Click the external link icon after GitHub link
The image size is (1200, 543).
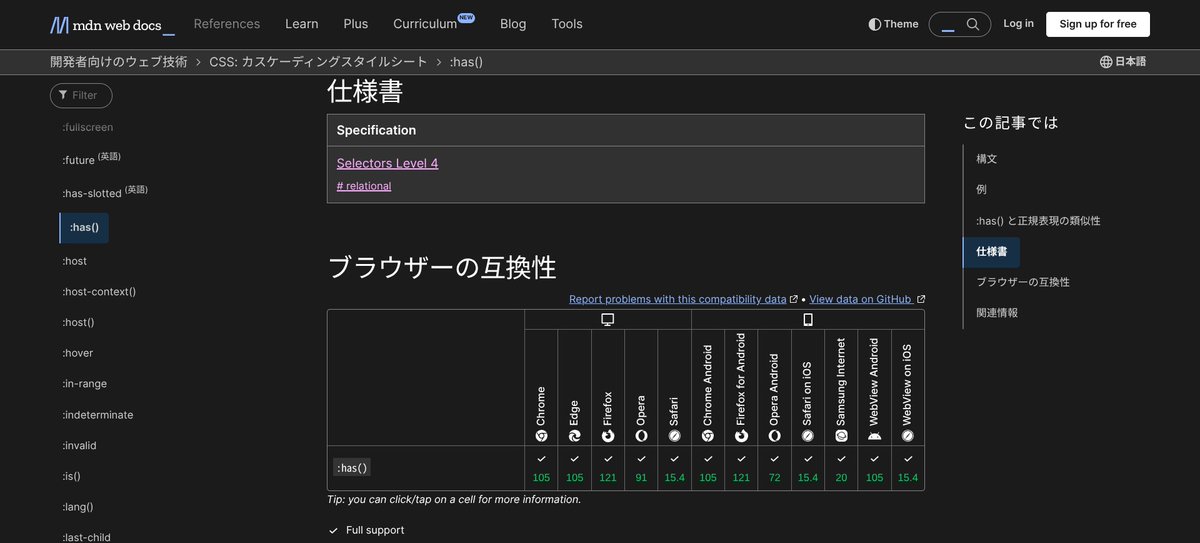921,299
